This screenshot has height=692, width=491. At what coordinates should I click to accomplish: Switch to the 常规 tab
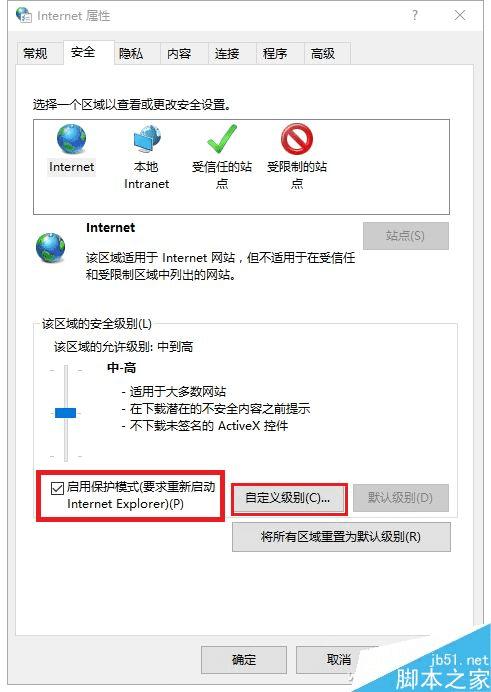[x=35, y=54]
